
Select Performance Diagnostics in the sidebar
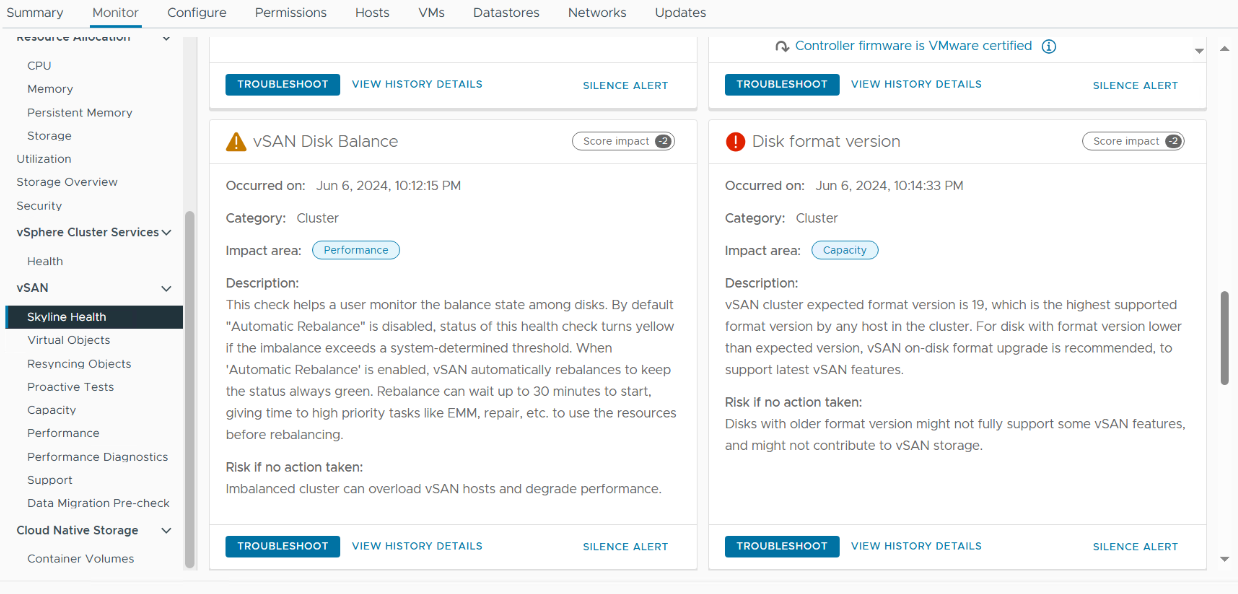[97, 456]
